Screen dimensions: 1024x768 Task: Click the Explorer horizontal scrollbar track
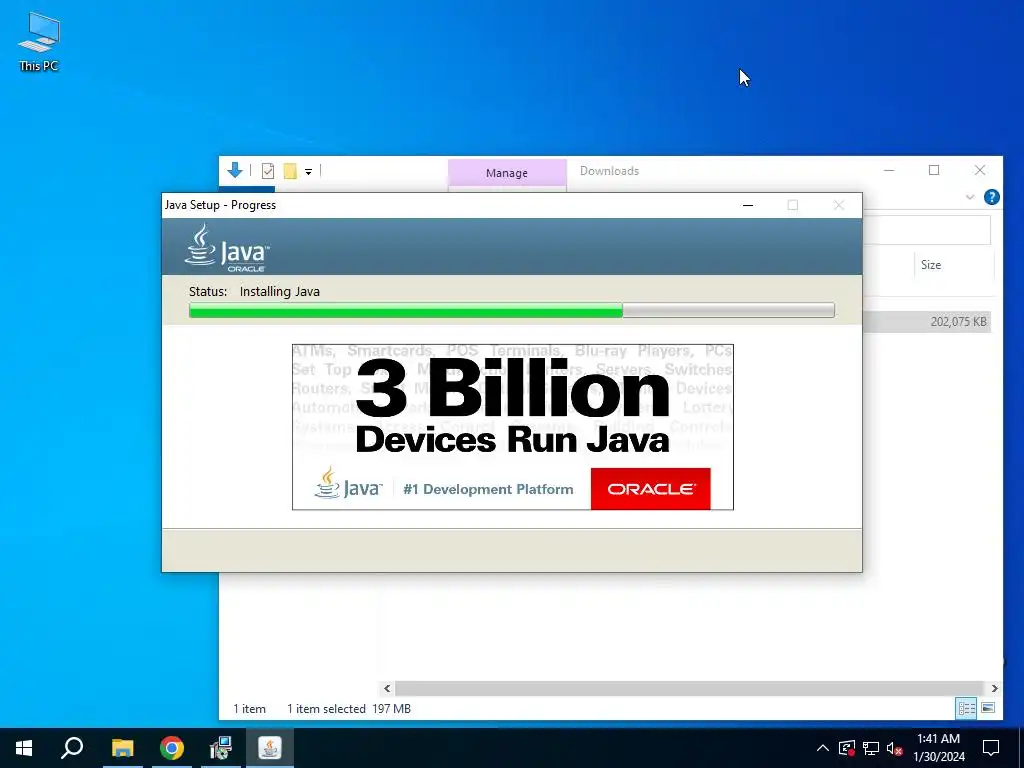click(689, 688)
